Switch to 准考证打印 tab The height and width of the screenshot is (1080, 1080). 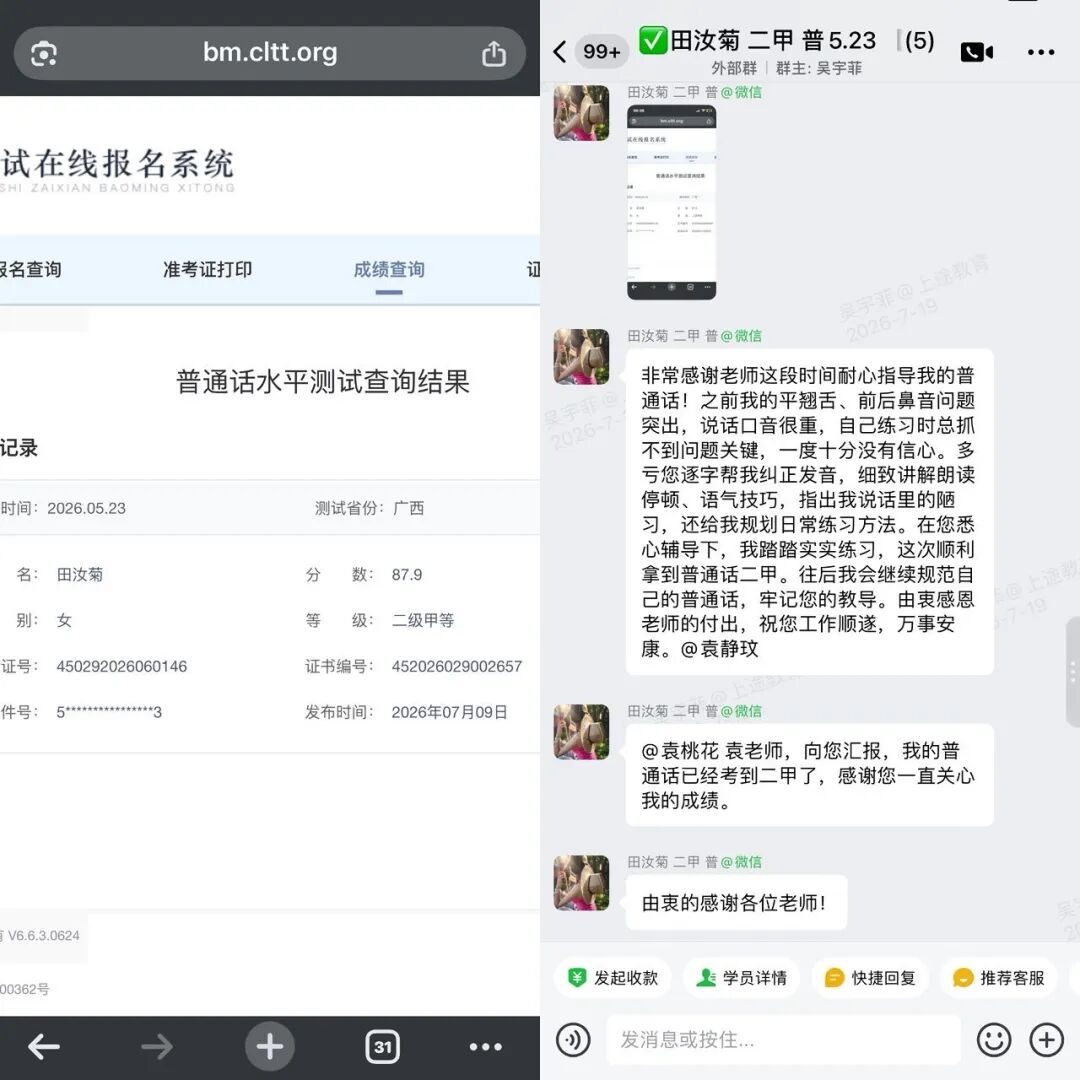[207, 269]
